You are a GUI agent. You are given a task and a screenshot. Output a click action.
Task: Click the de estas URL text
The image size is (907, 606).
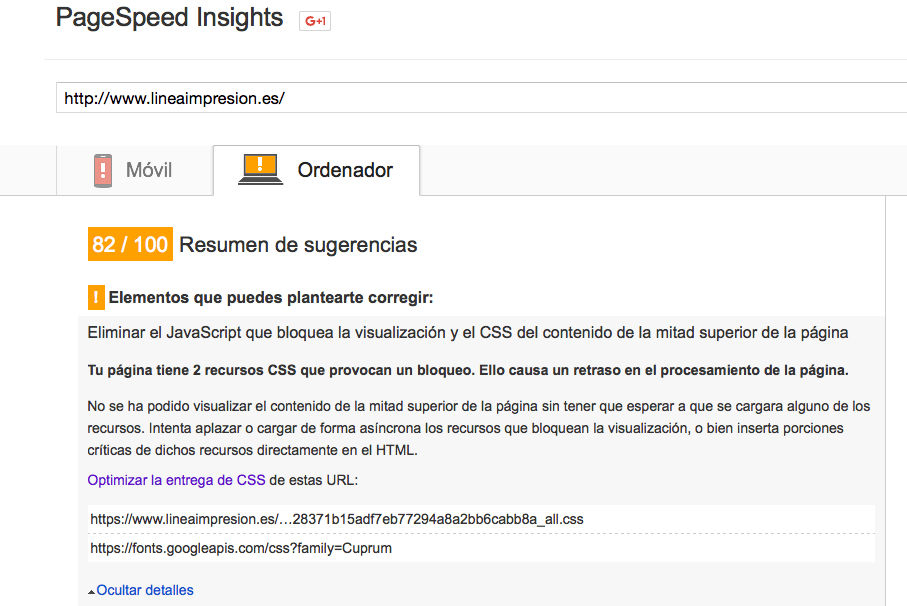pos(314,480)
